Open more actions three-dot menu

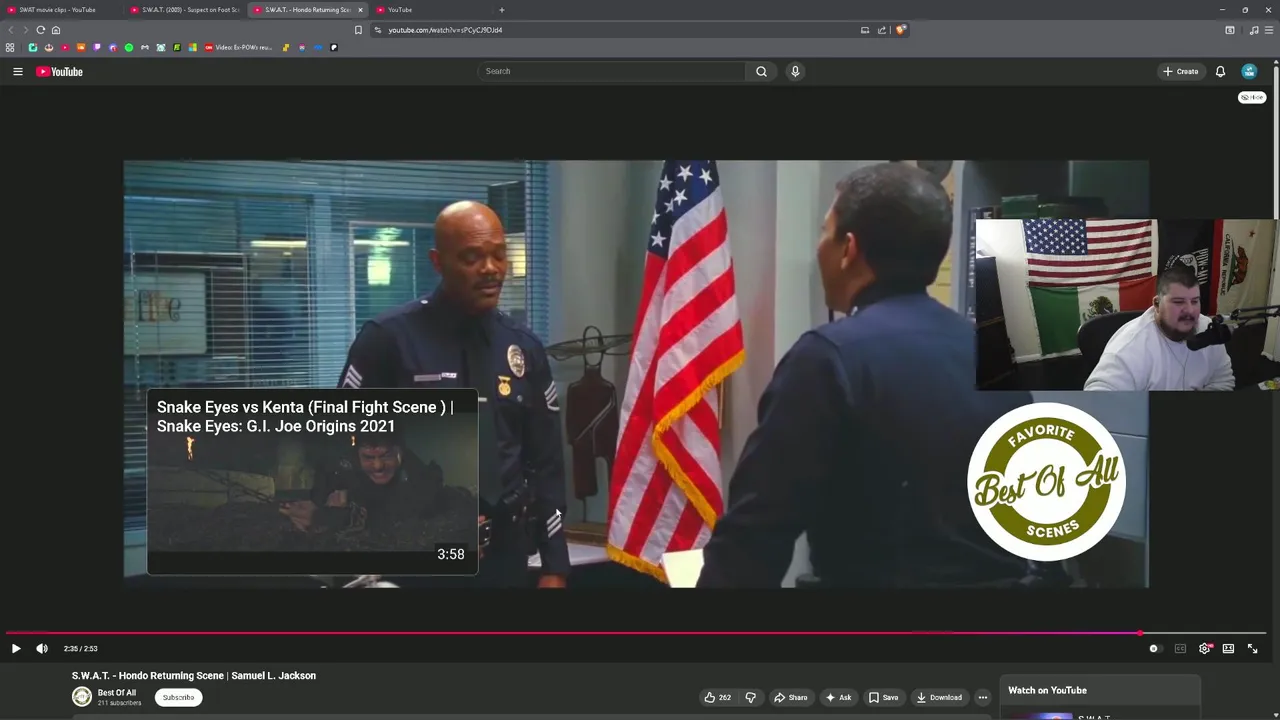pos(982,697)
